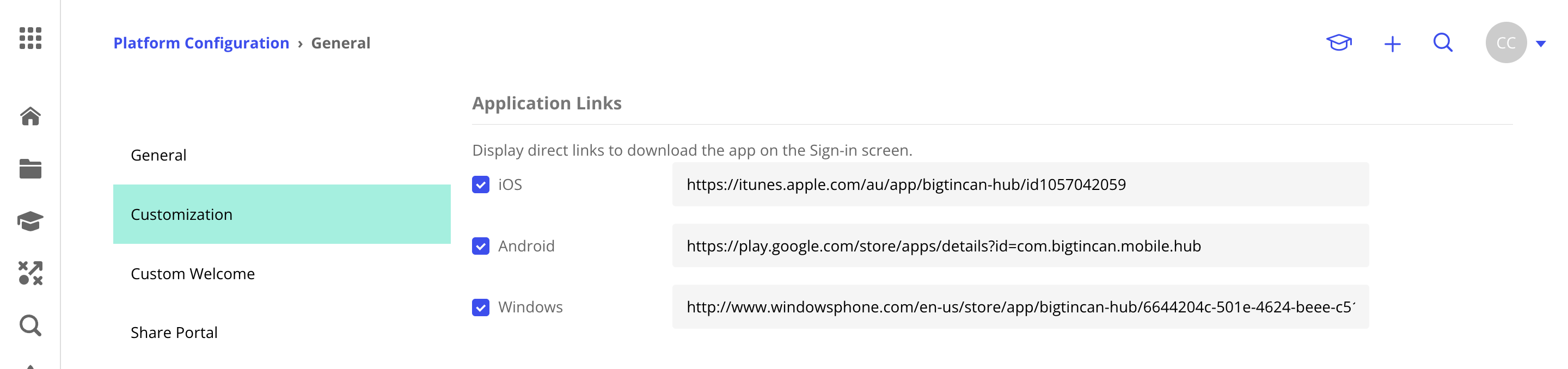Open the Custom Welcome section
This screenshot has height=369, width=1568.
point(192,273)
